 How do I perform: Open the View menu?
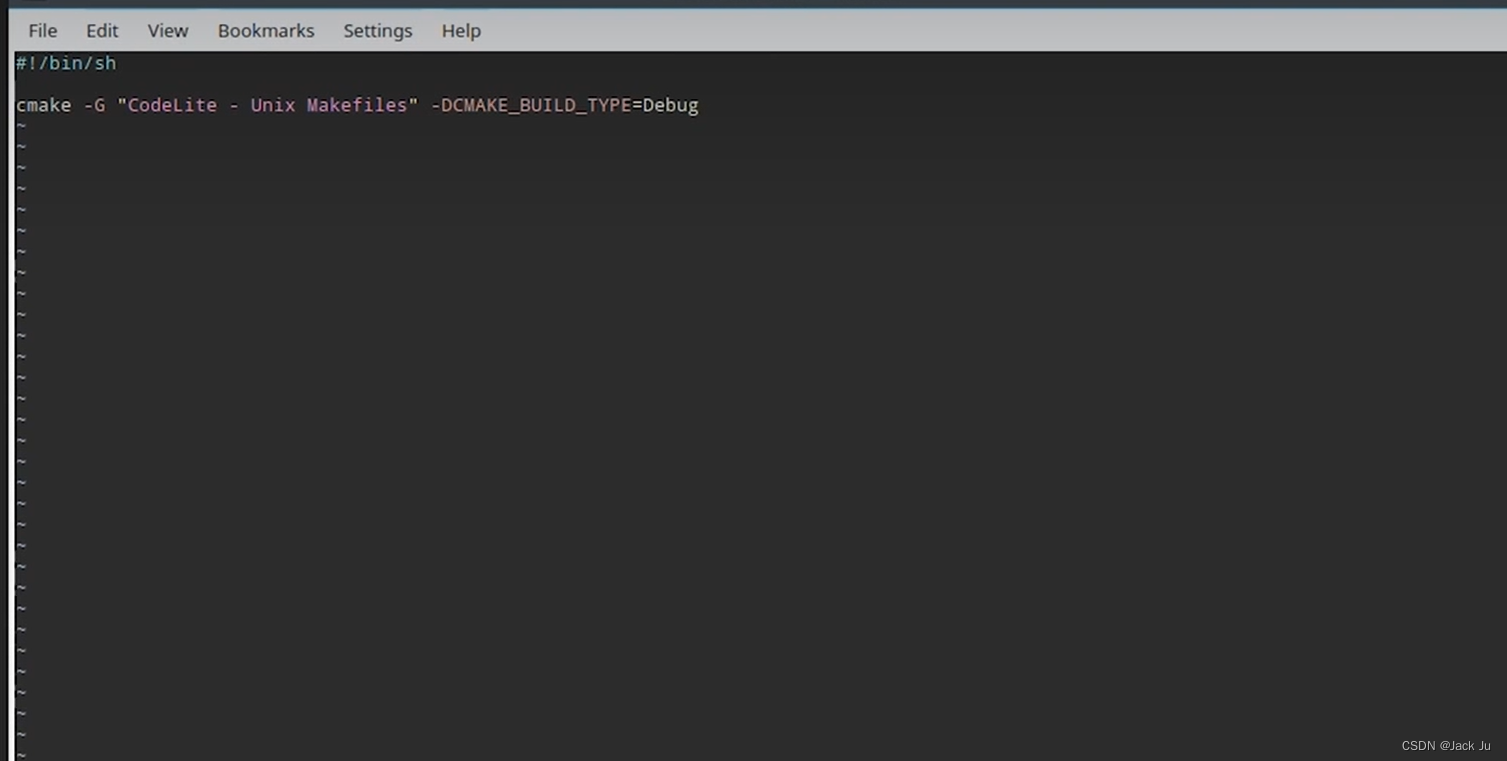click(x=168, y=31)
